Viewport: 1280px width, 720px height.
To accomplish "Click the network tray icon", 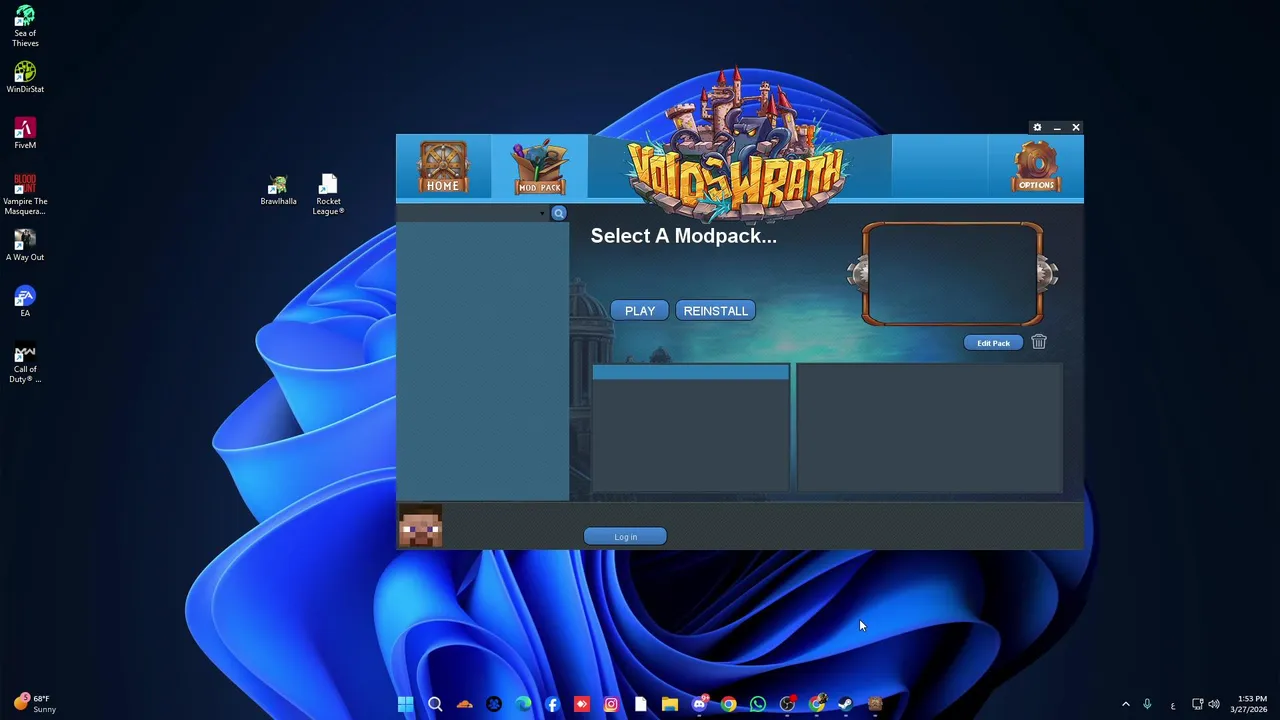I will click(x=1197, y=705).
